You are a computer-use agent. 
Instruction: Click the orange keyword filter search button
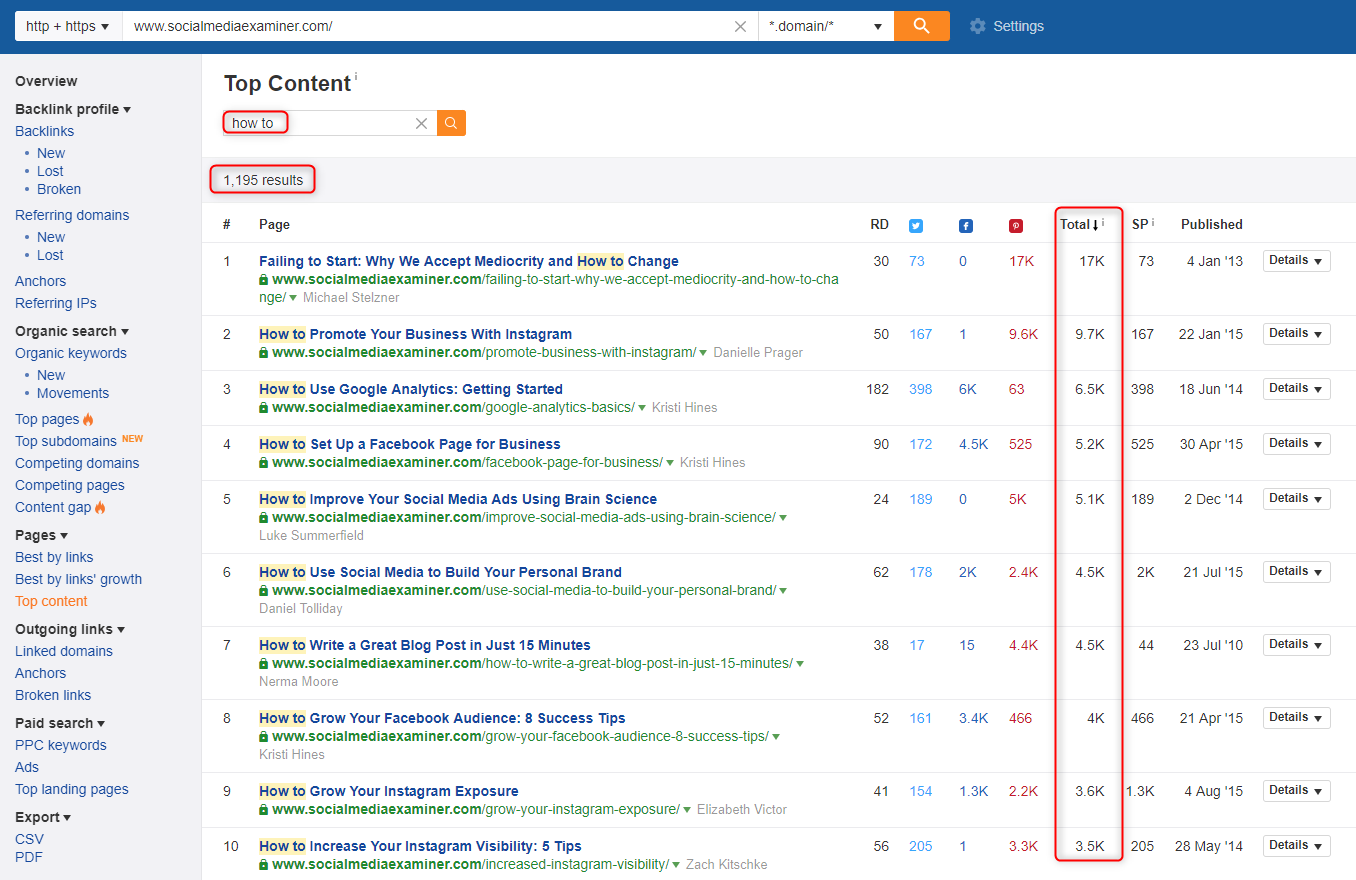(x=451, y=123)
